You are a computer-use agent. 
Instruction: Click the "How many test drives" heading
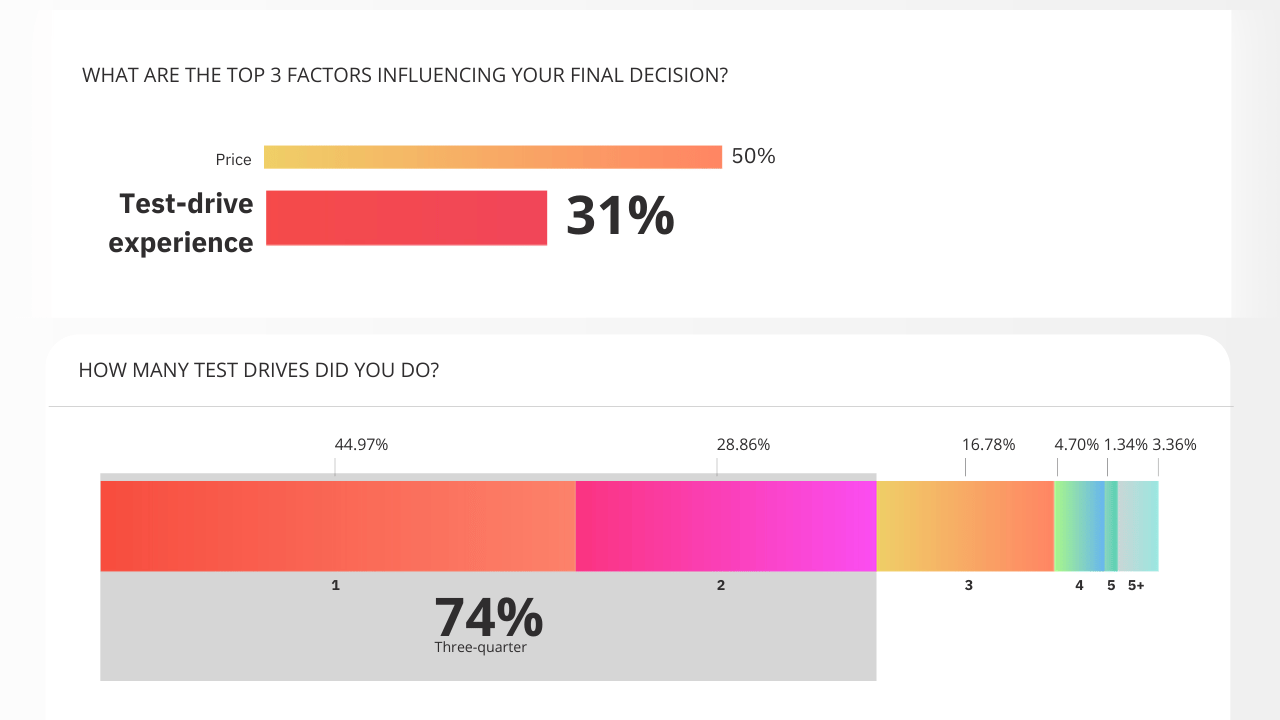[x=258, y=370]
